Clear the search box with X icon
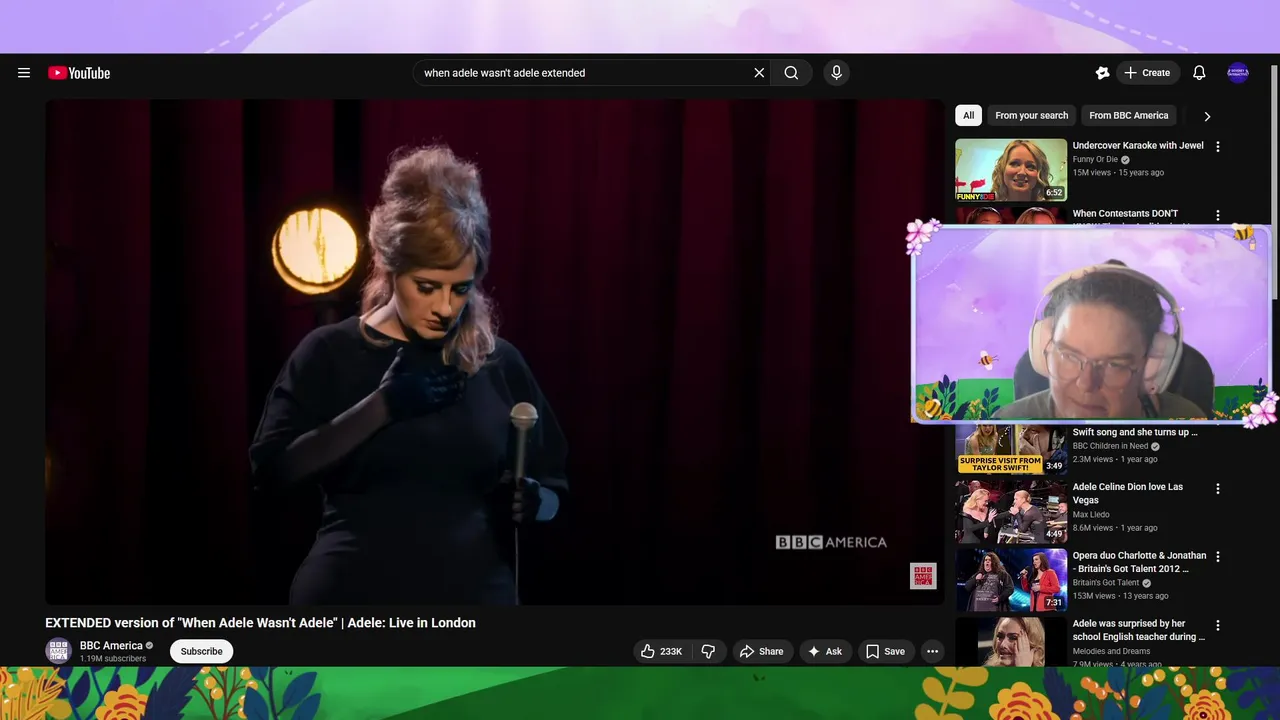 click(759, 73)
